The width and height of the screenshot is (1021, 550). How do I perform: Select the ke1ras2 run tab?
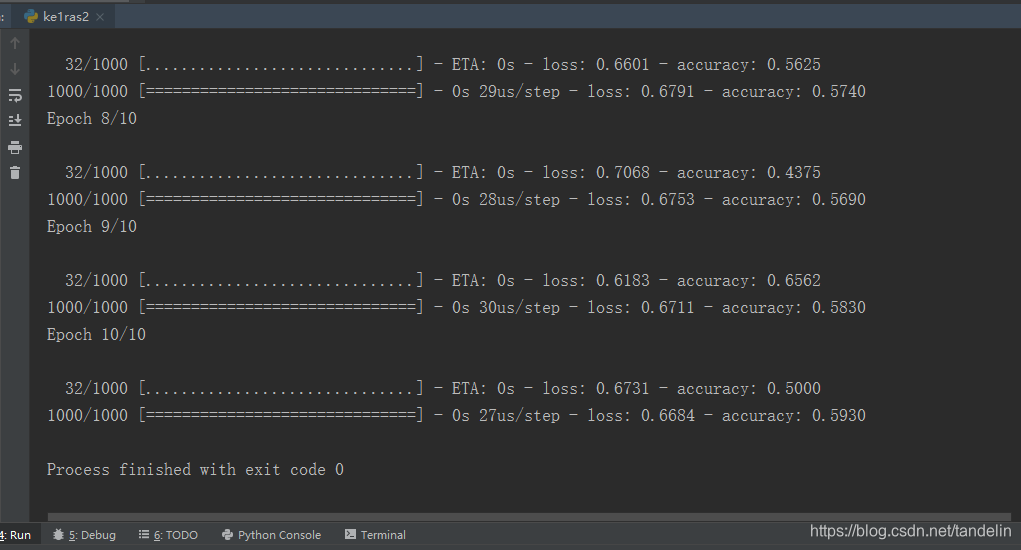coord(65,17)
